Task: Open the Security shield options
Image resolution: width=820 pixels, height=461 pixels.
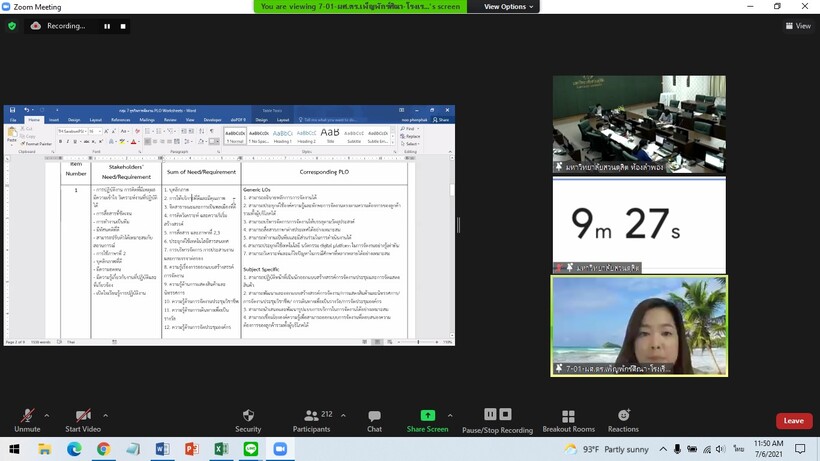Action: 248,420
